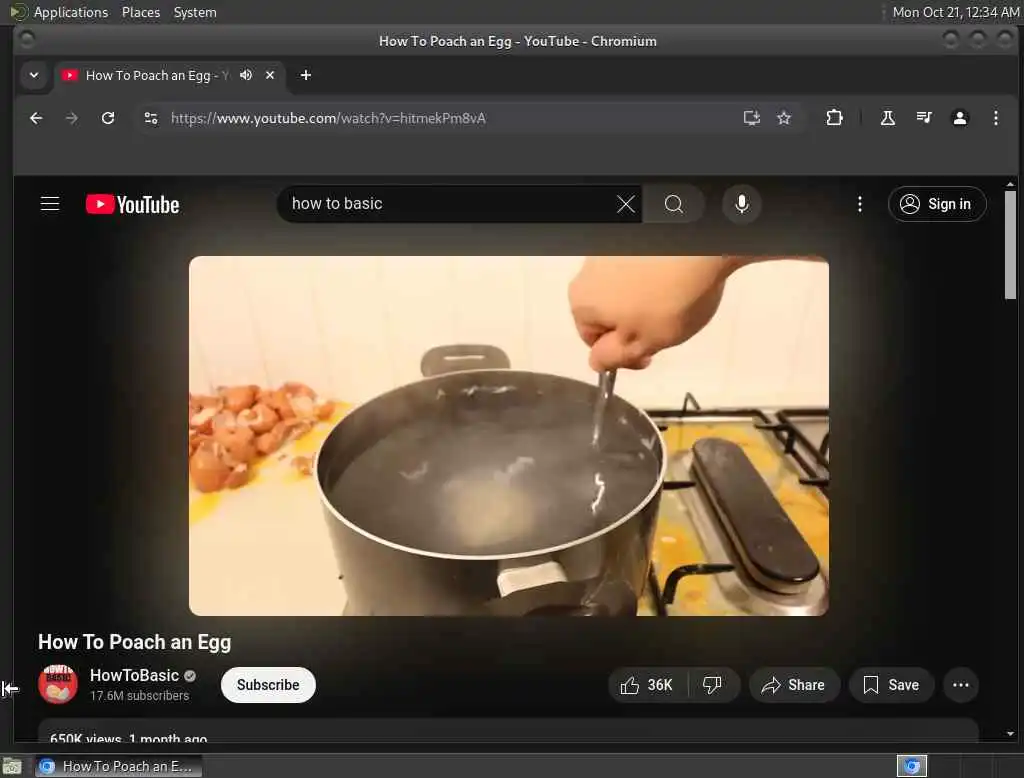Open the HowToBasic channel name link
Screen dimensions: 1024x778
pos(135,675)
